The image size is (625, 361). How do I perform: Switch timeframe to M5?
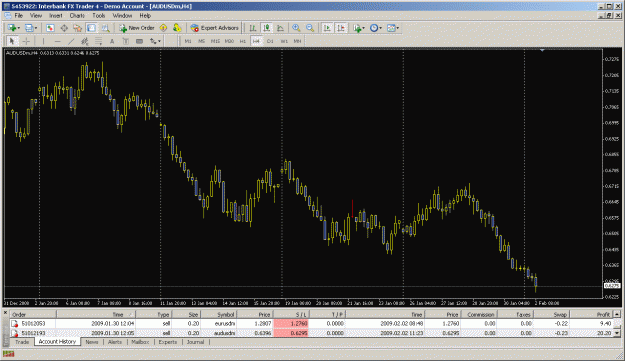click(201, 41)
